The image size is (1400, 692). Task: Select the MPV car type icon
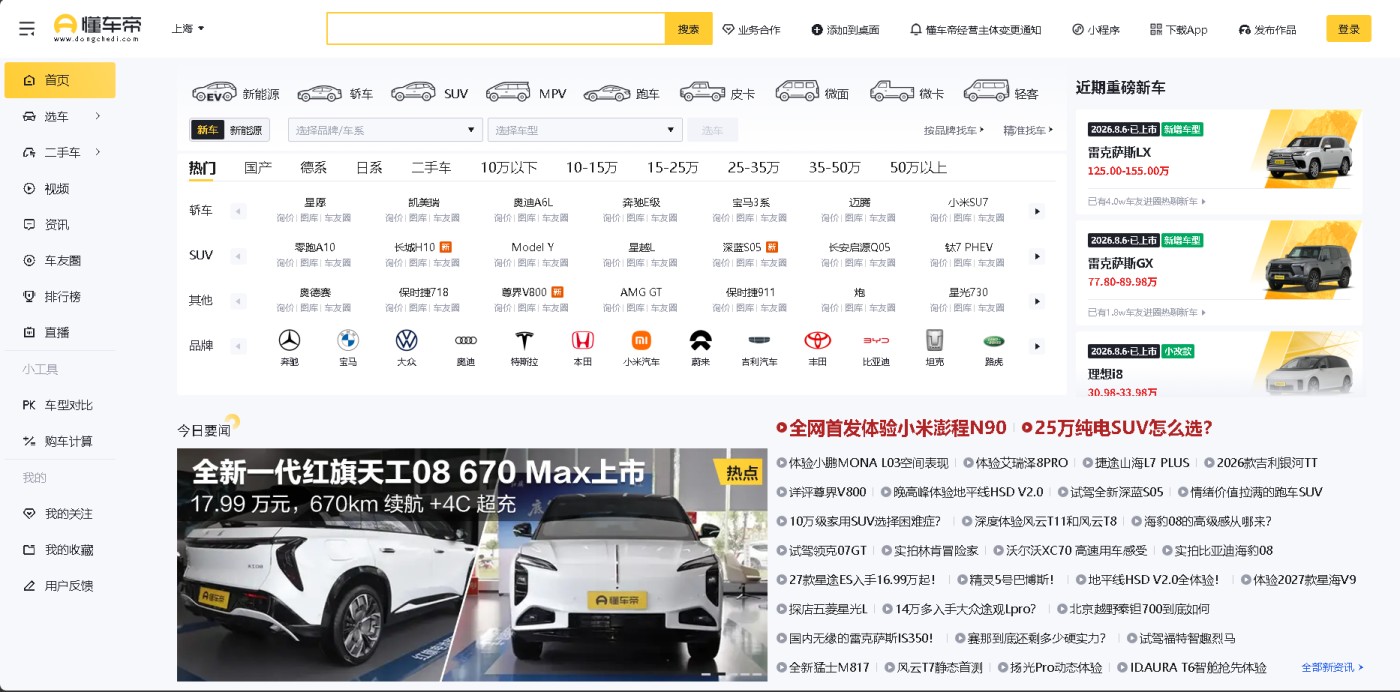(x=508, y=93)
